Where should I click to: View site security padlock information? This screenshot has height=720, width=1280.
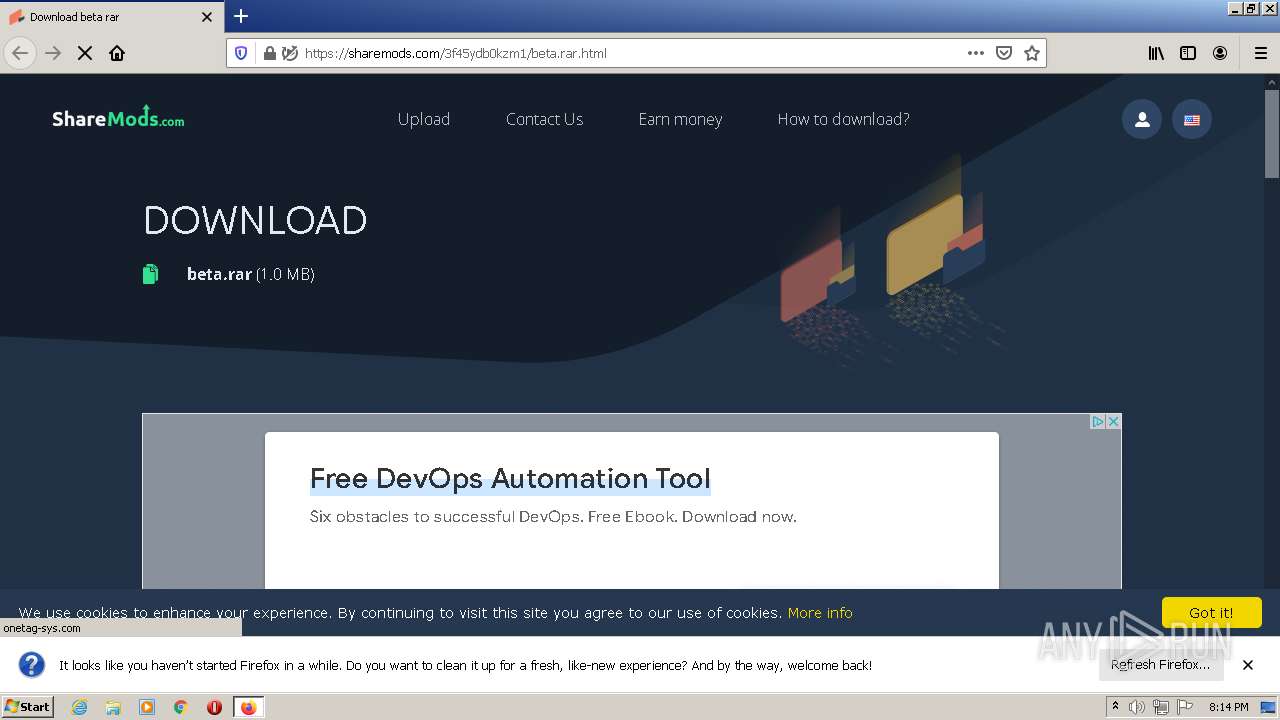click(x=269, y=53)
